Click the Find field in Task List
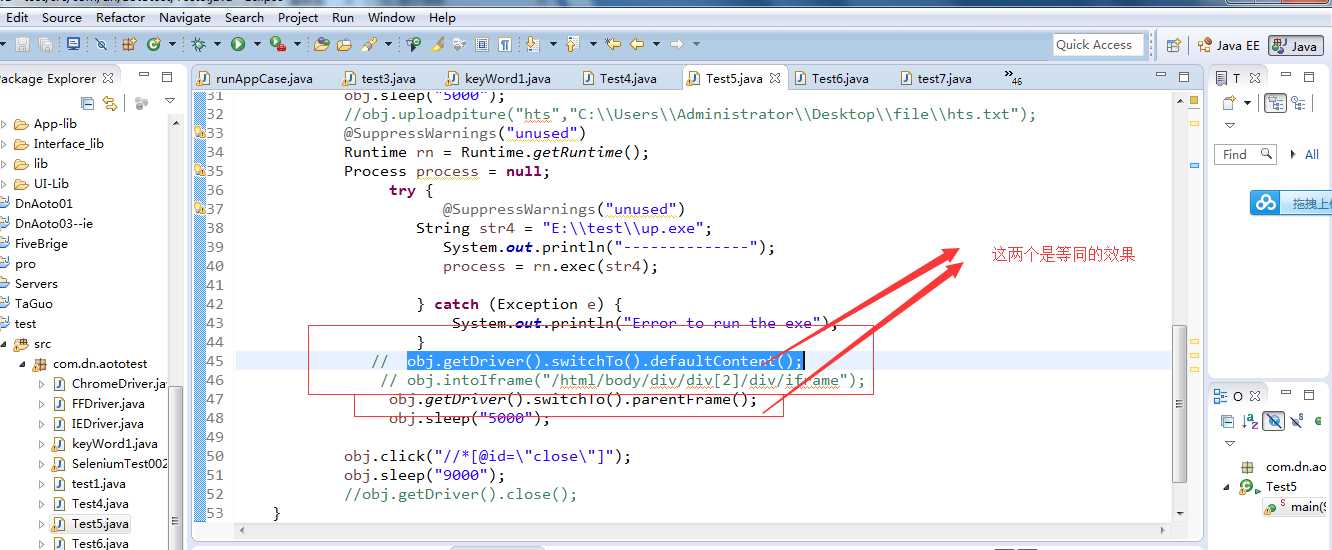Viewport: 1332px width, 550px height. coord(1246,154)
